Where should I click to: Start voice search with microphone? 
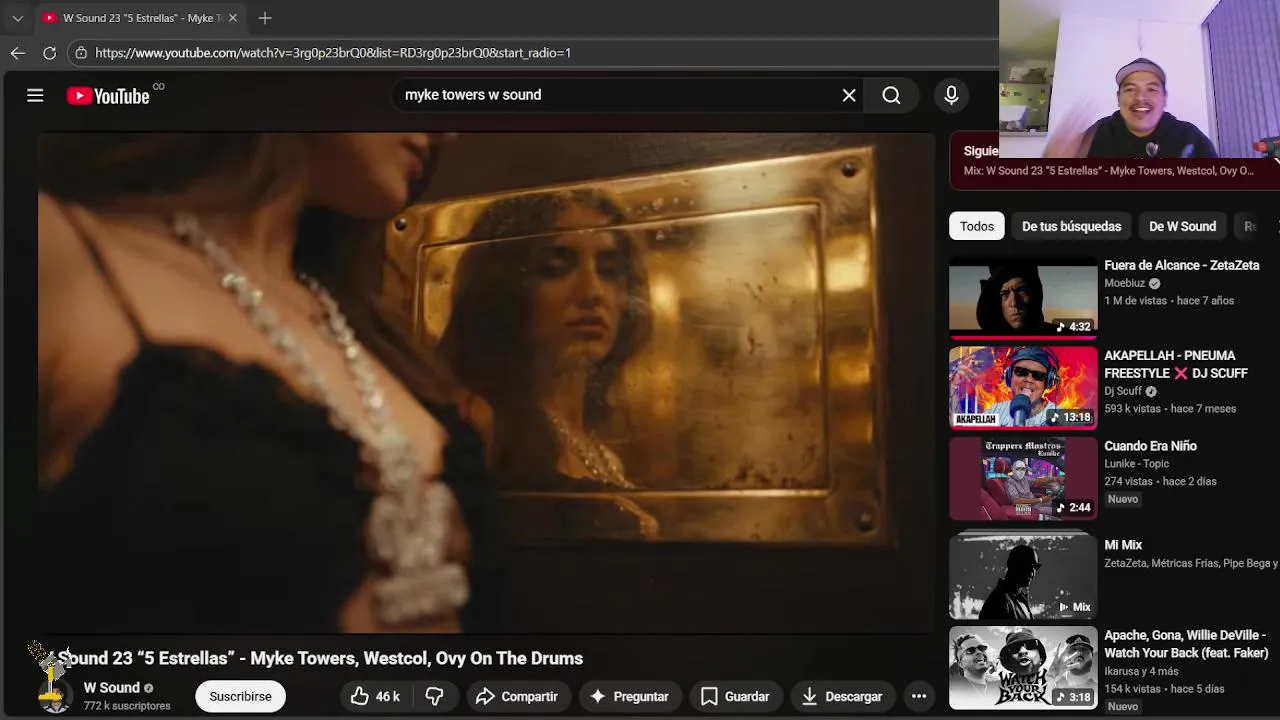click(x=951, y=95)
